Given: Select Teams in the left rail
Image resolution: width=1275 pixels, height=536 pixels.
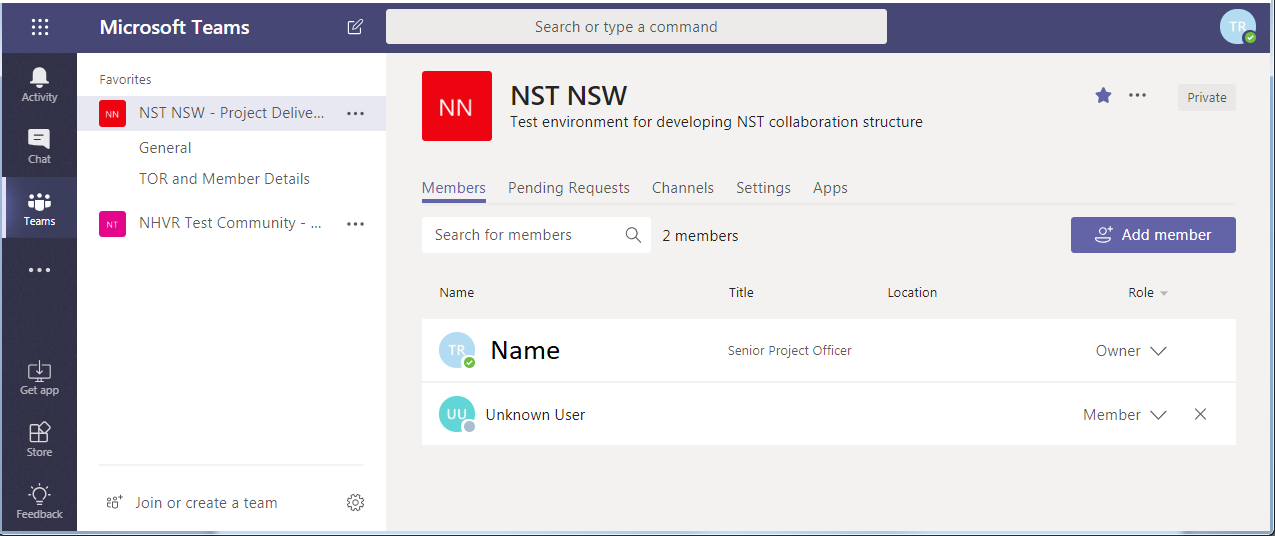Looking at the screenshot, I should [x=39, y=208].
